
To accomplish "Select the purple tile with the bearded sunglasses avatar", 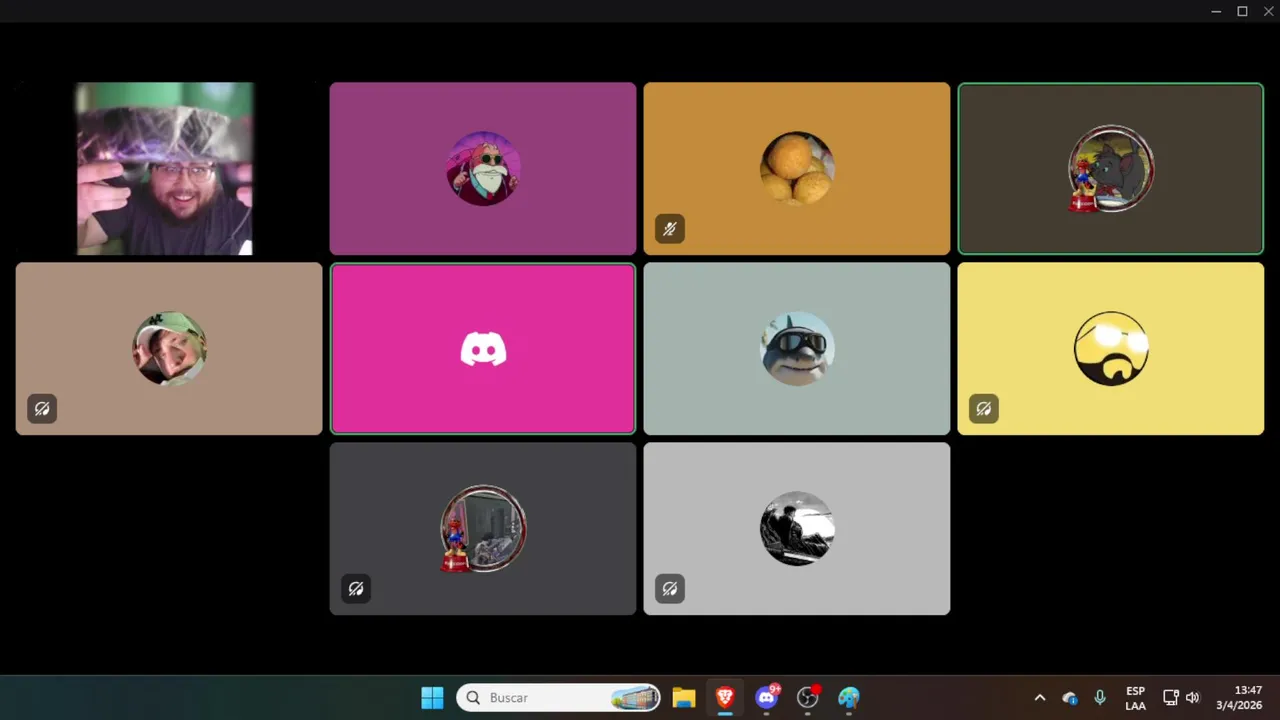I will pos(483,168).
